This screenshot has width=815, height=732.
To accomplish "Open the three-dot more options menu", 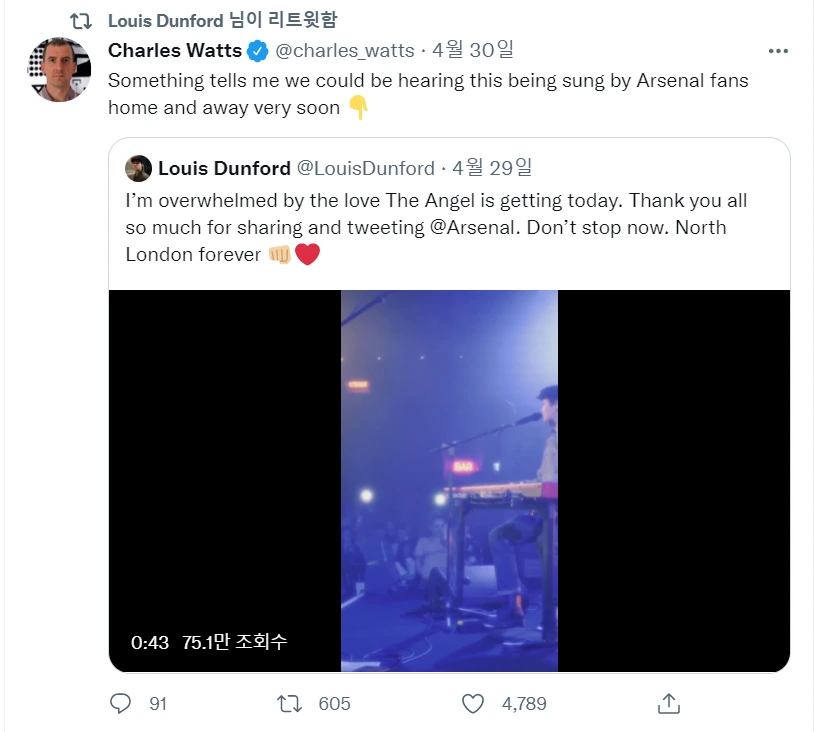I will click(778, 51).
